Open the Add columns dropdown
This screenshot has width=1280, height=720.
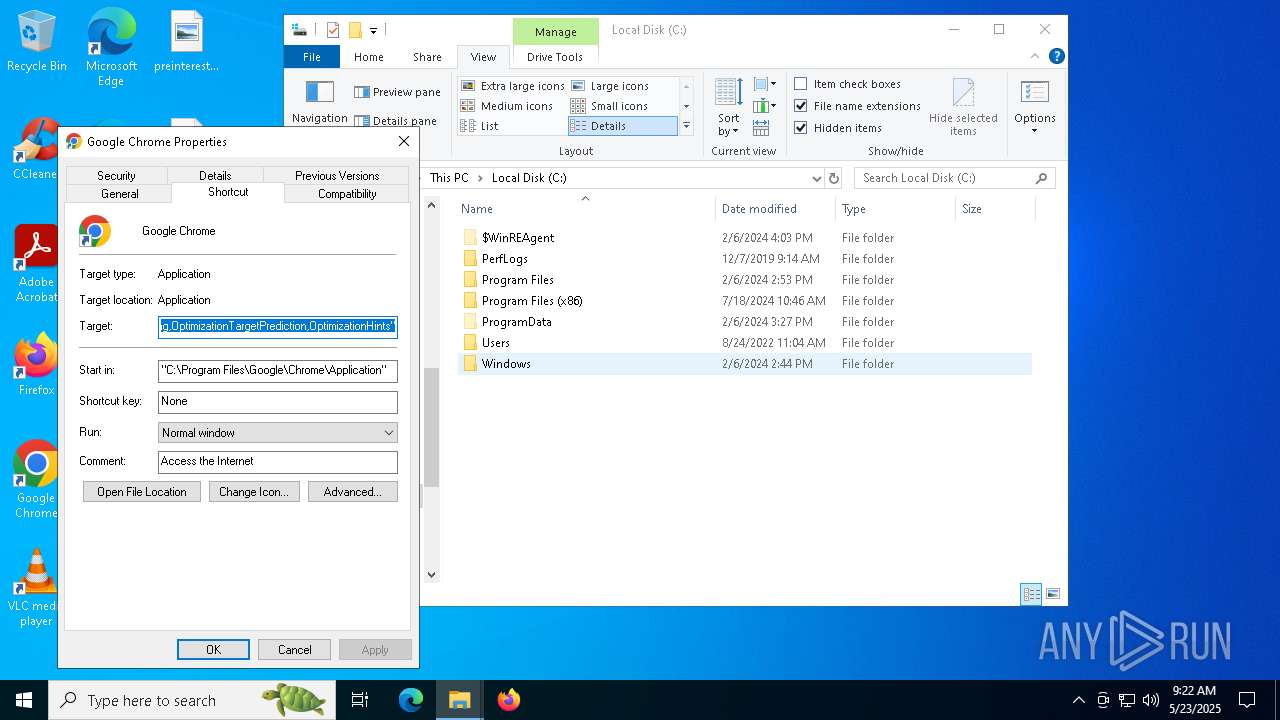click(765, 106)
